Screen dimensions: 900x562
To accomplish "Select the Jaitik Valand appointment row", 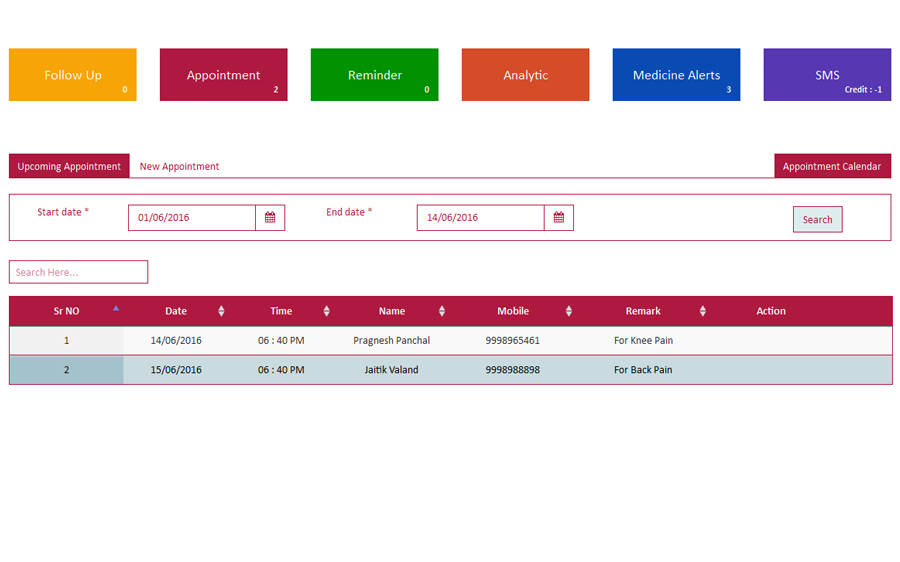I will [x=391, y=370].
